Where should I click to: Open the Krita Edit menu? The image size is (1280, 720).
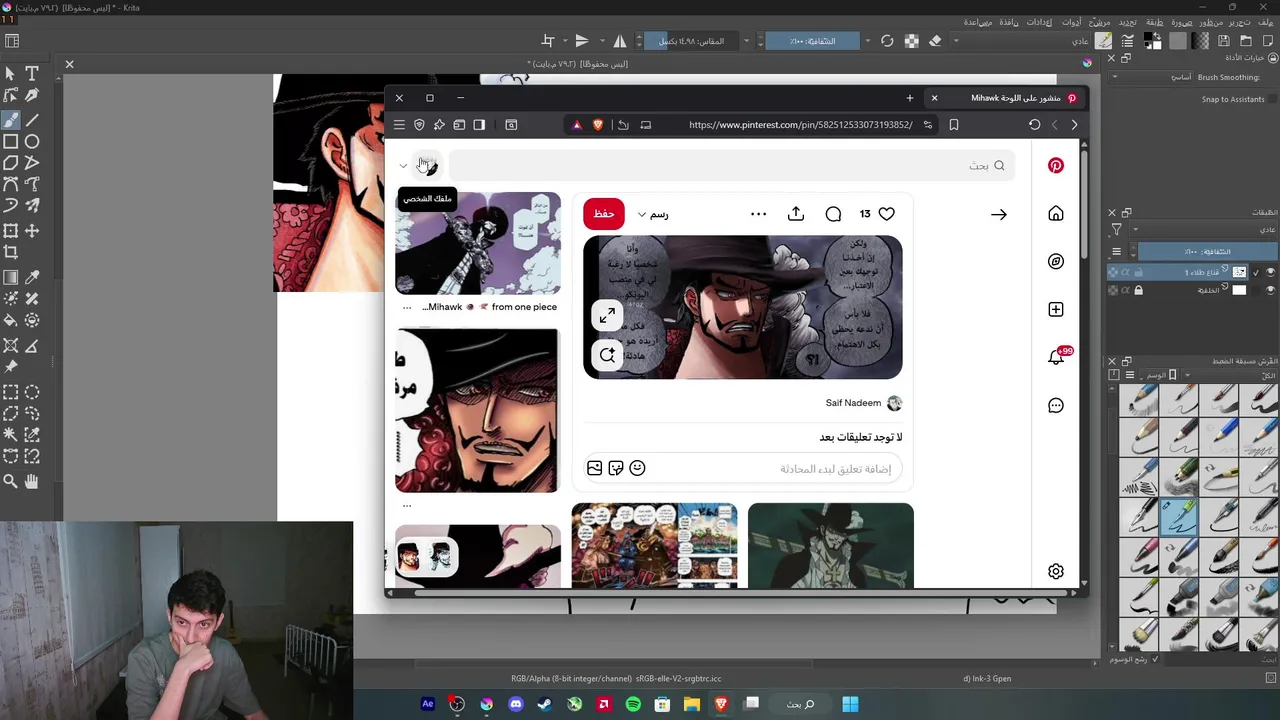(1238, 22)
